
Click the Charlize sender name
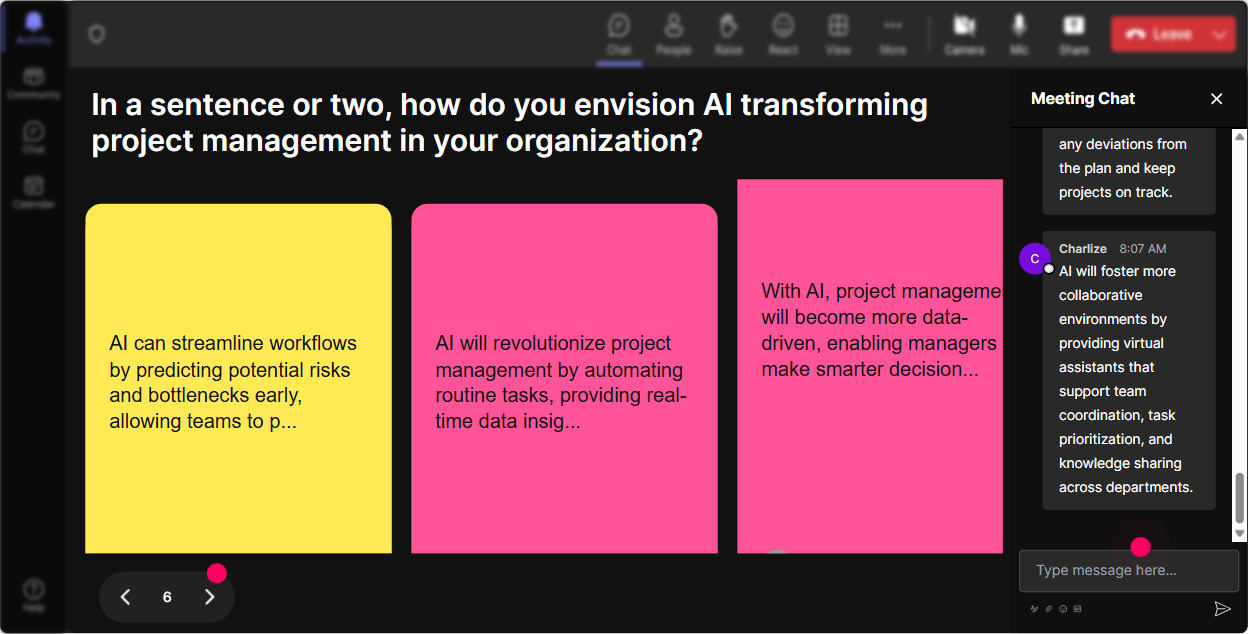click(1083, 248)
